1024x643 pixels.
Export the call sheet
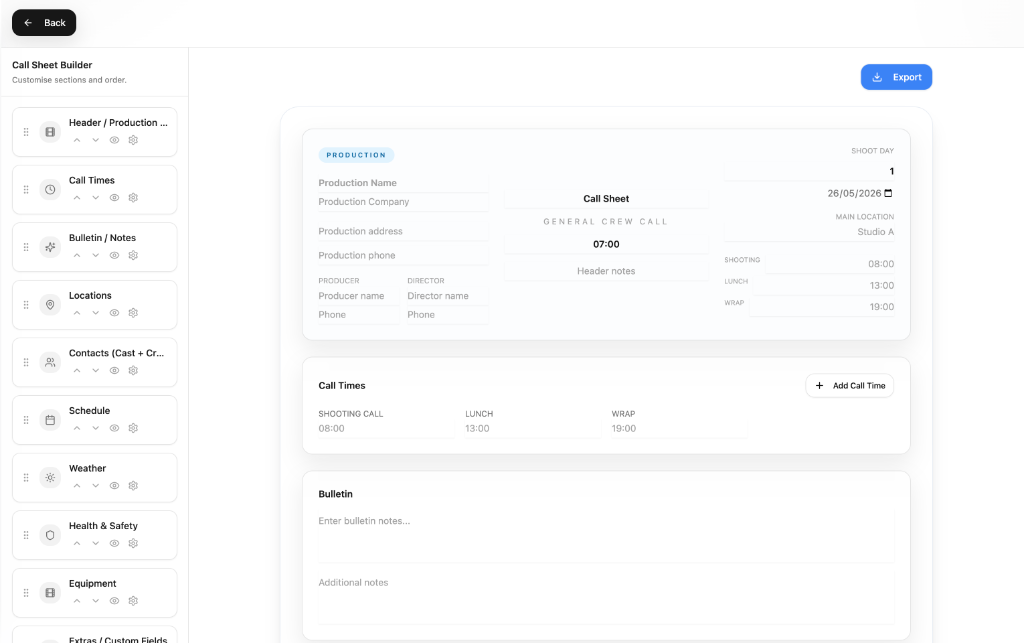(x=896, y=77)
